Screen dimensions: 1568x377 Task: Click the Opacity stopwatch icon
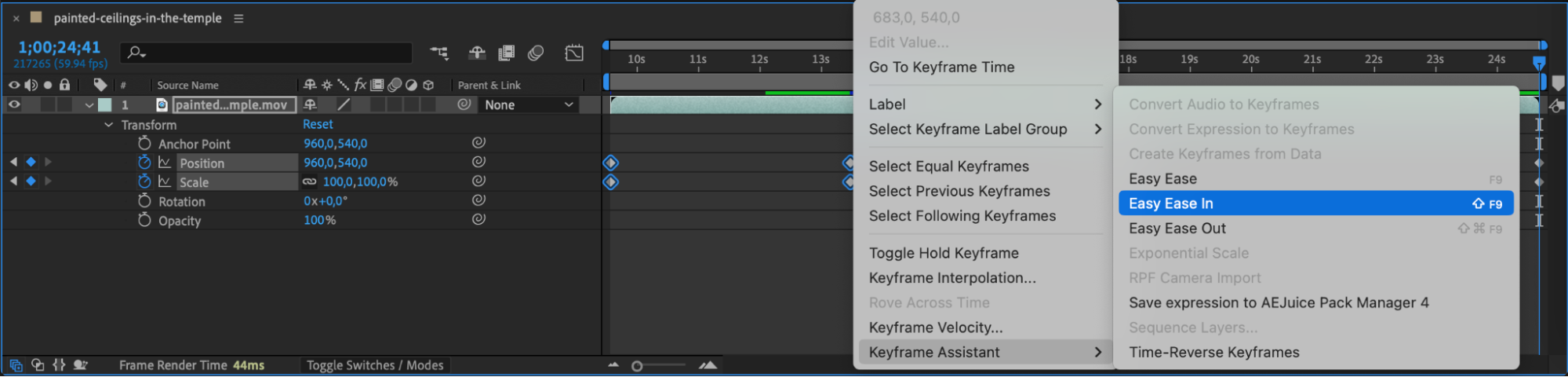click(x=144, y=221)
